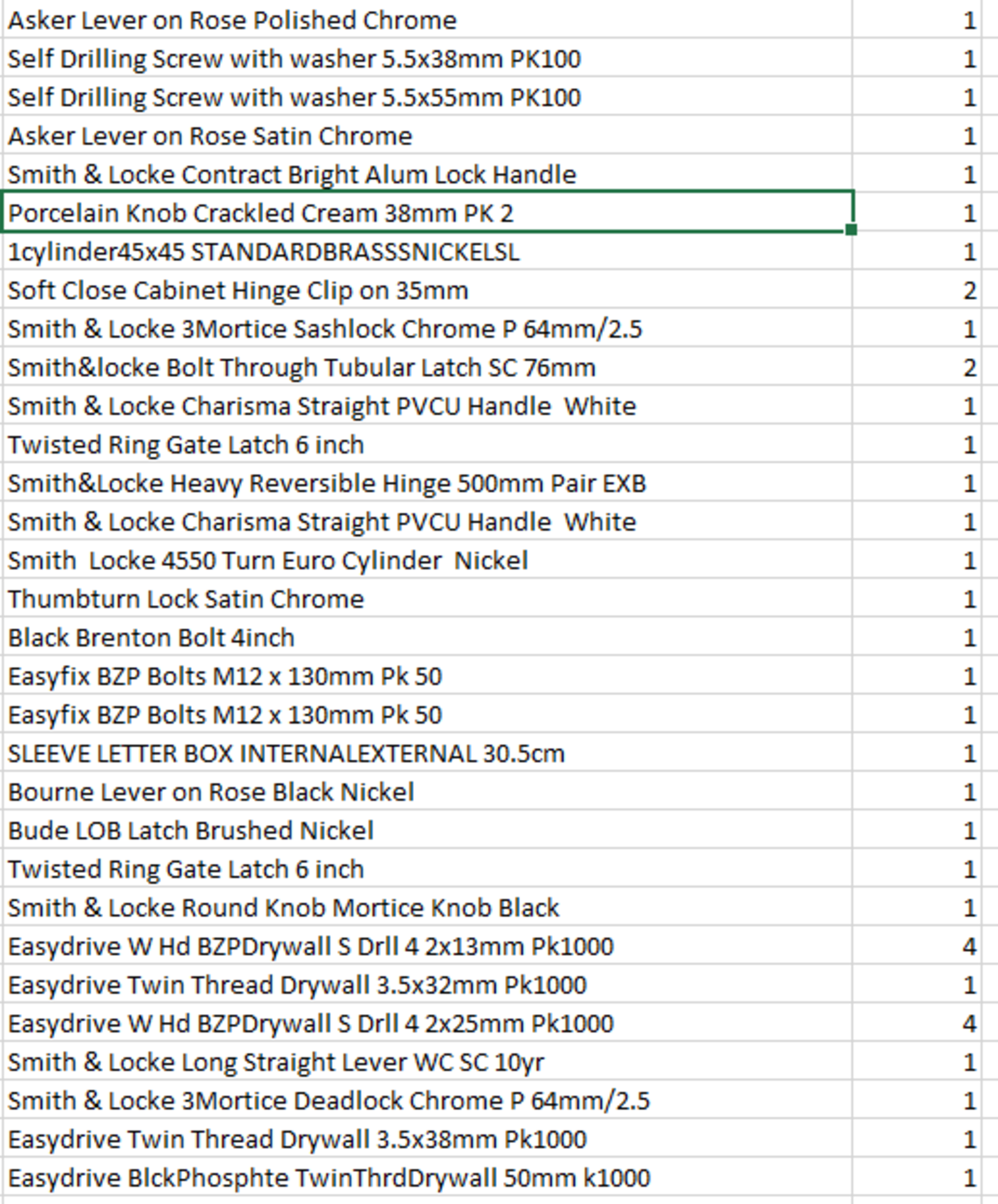This screenshot has width=998, height=1204.
Task: Select 'Smith & Locke 3Mortice Sashlock Chrome' row cell
Action: [x=427, y=329]
